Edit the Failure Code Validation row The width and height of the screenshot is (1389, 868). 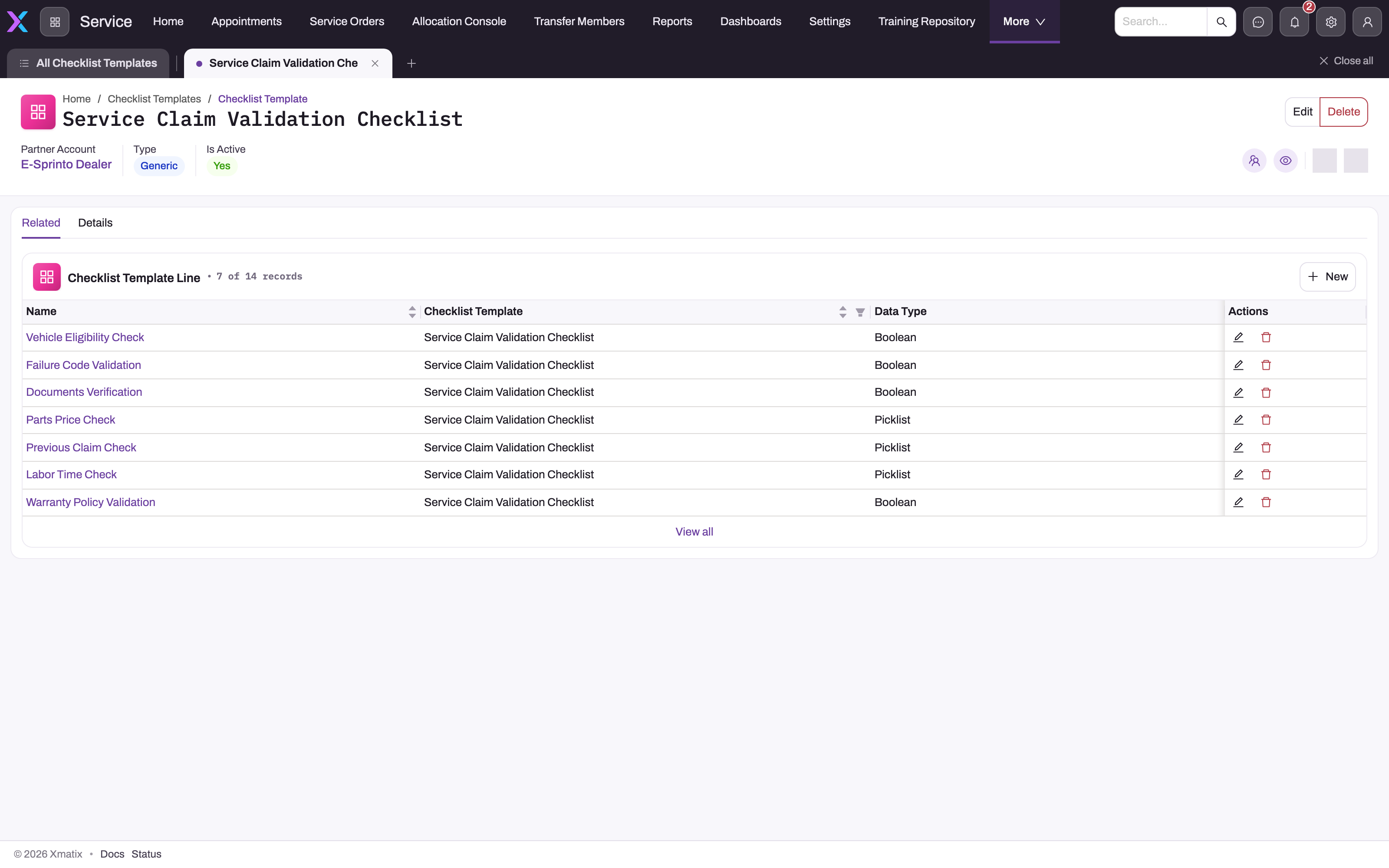click(x=1239, y=365)
